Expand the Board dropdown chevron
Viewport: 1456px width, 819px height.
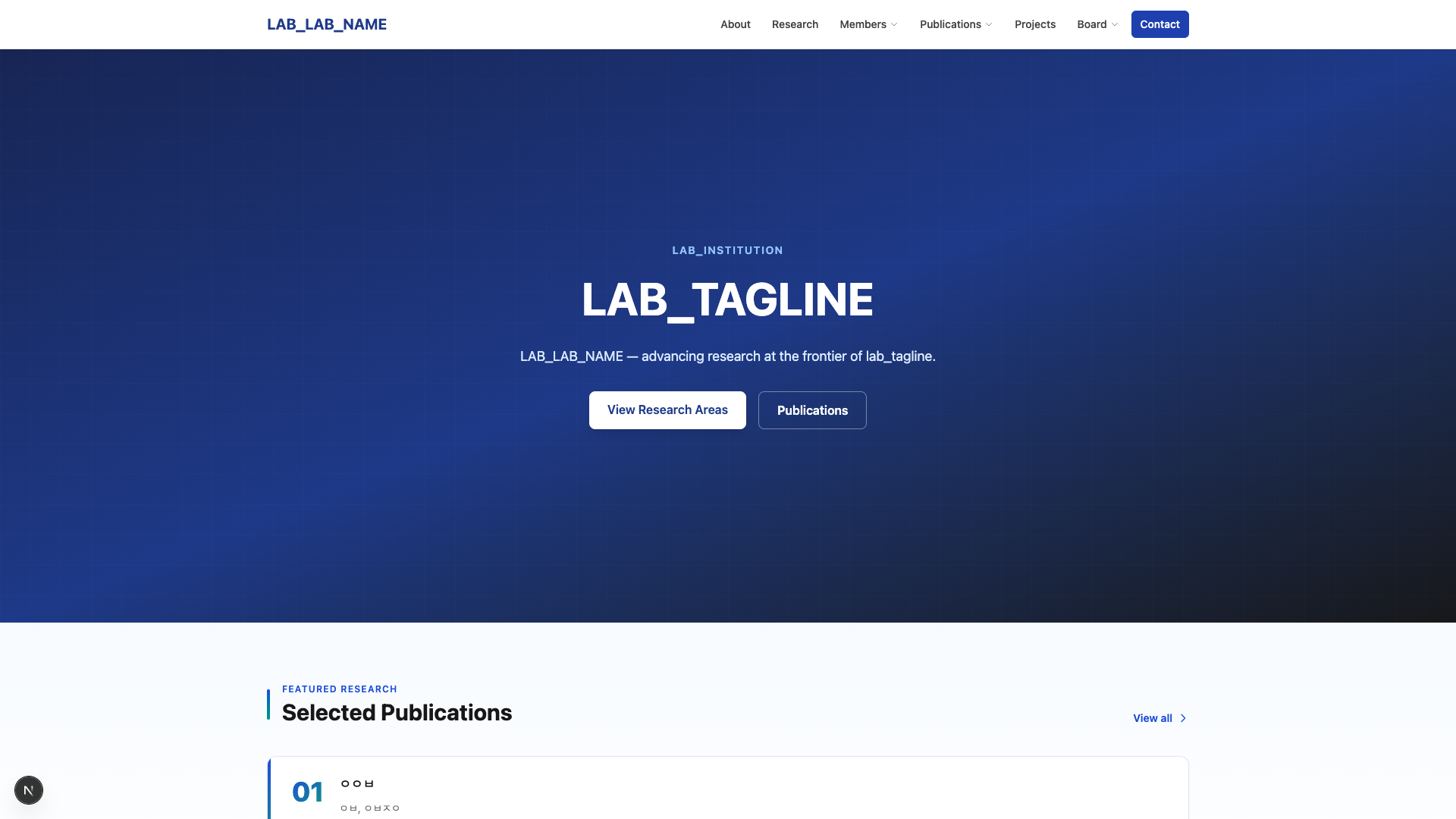(1115, 25)
